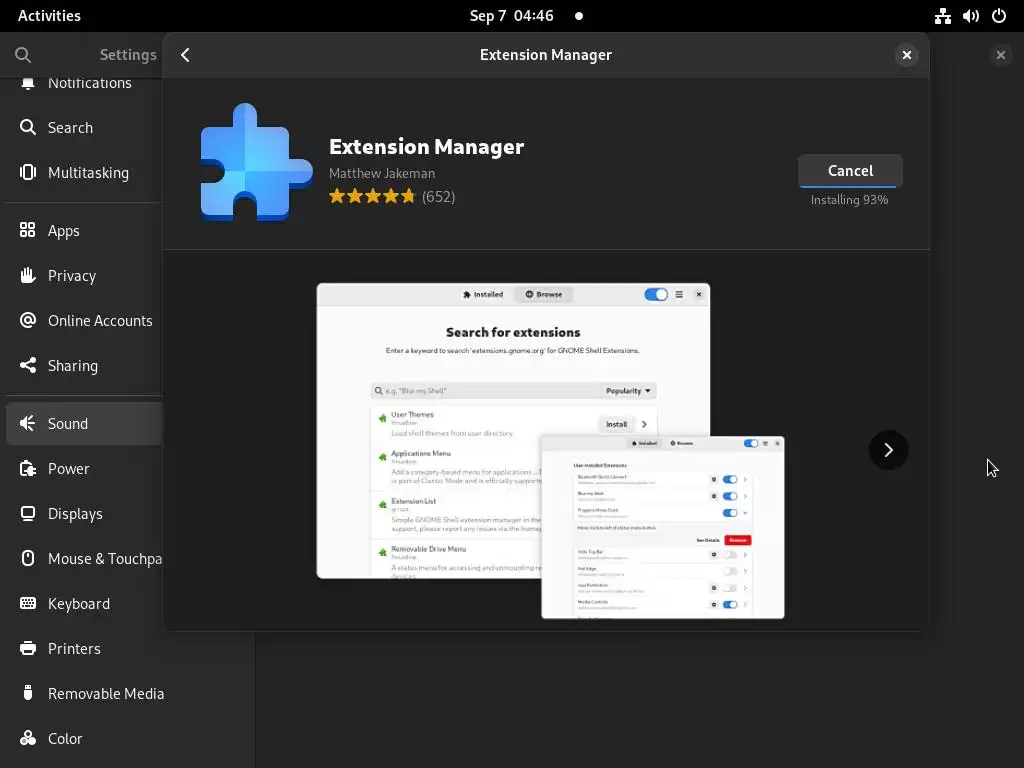
Task: Click the Displays monitor icon
Action: click(27, 513)
